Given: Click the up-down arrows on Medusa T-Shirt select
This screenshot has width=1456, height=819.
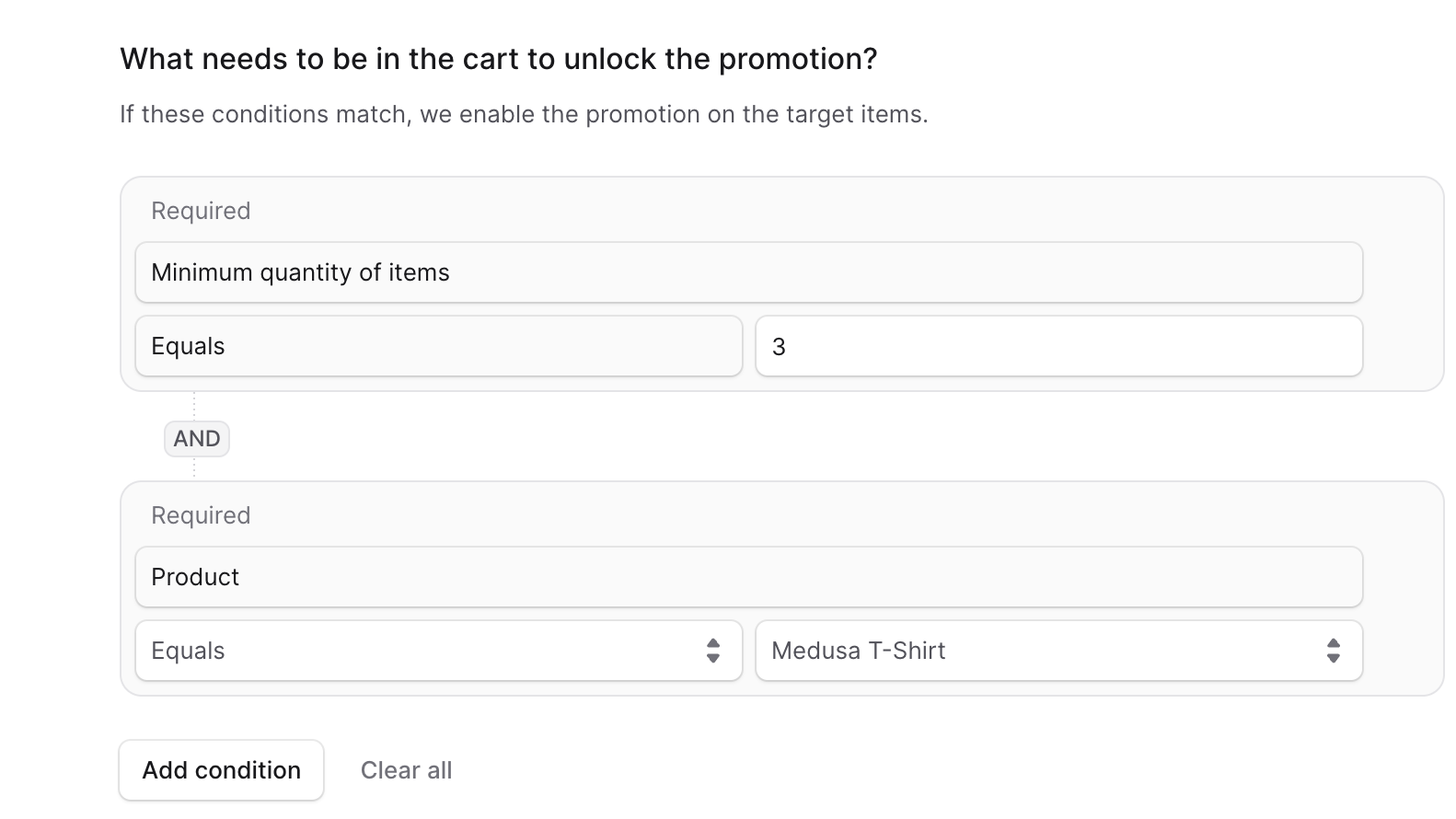Looking at the screenshot, I should pyautogui.click(x=1333, y=651).
